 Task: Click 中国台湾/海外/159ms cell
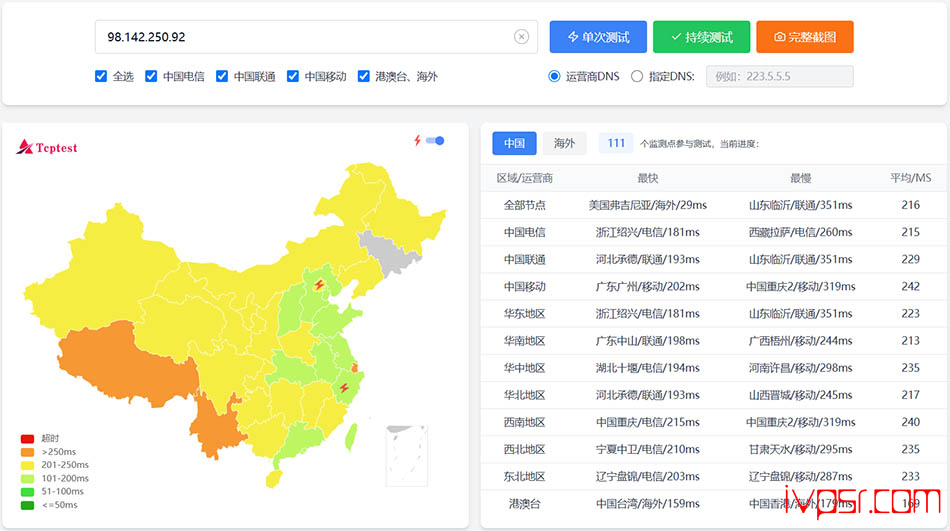click(x=648, y=504)
